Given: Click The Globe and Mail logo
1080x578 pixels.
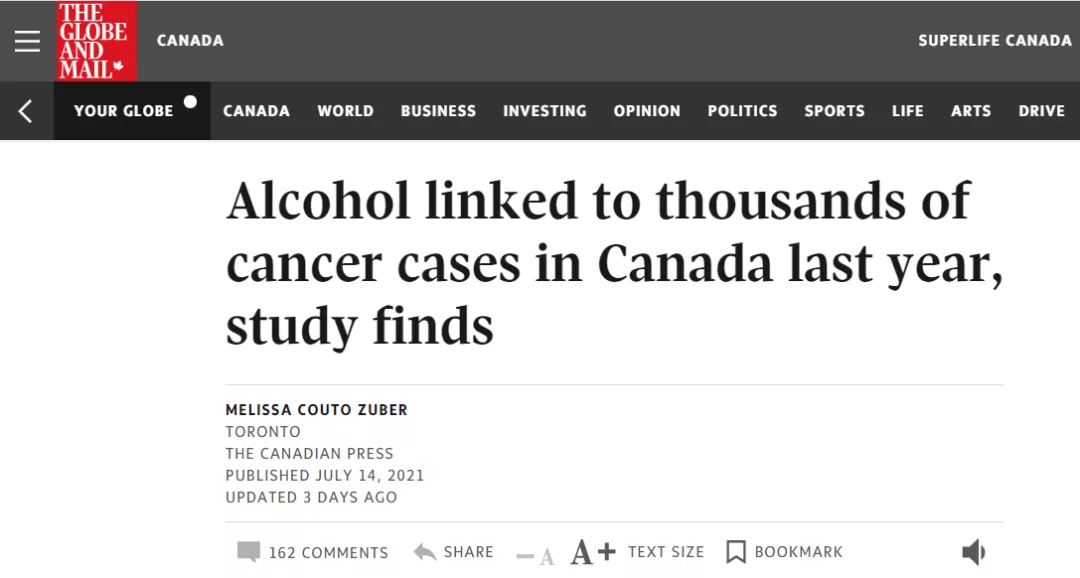Looking at the screenshot, I should [96, 41].
